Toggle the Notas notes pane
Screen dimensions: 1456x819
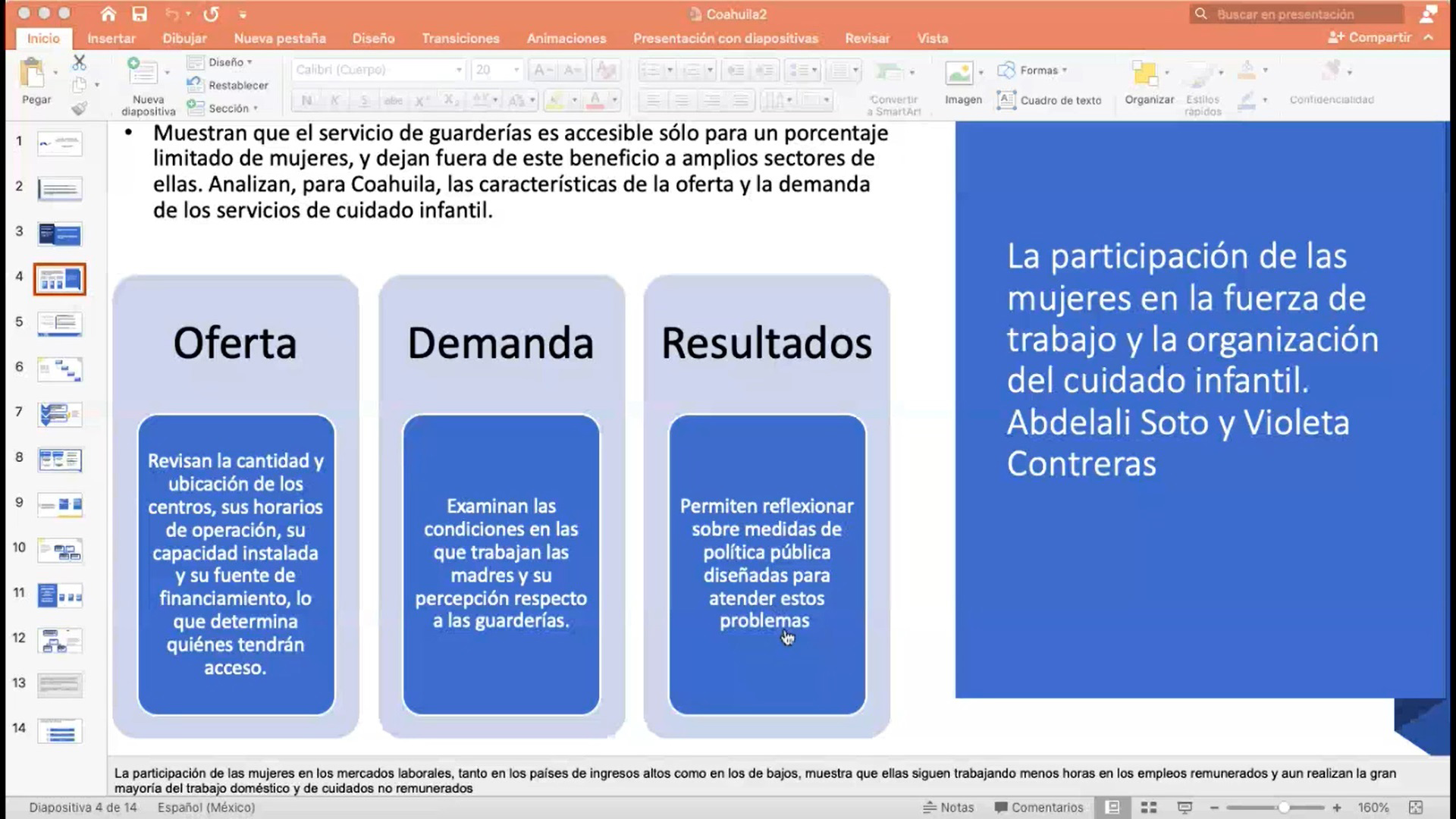948,808
